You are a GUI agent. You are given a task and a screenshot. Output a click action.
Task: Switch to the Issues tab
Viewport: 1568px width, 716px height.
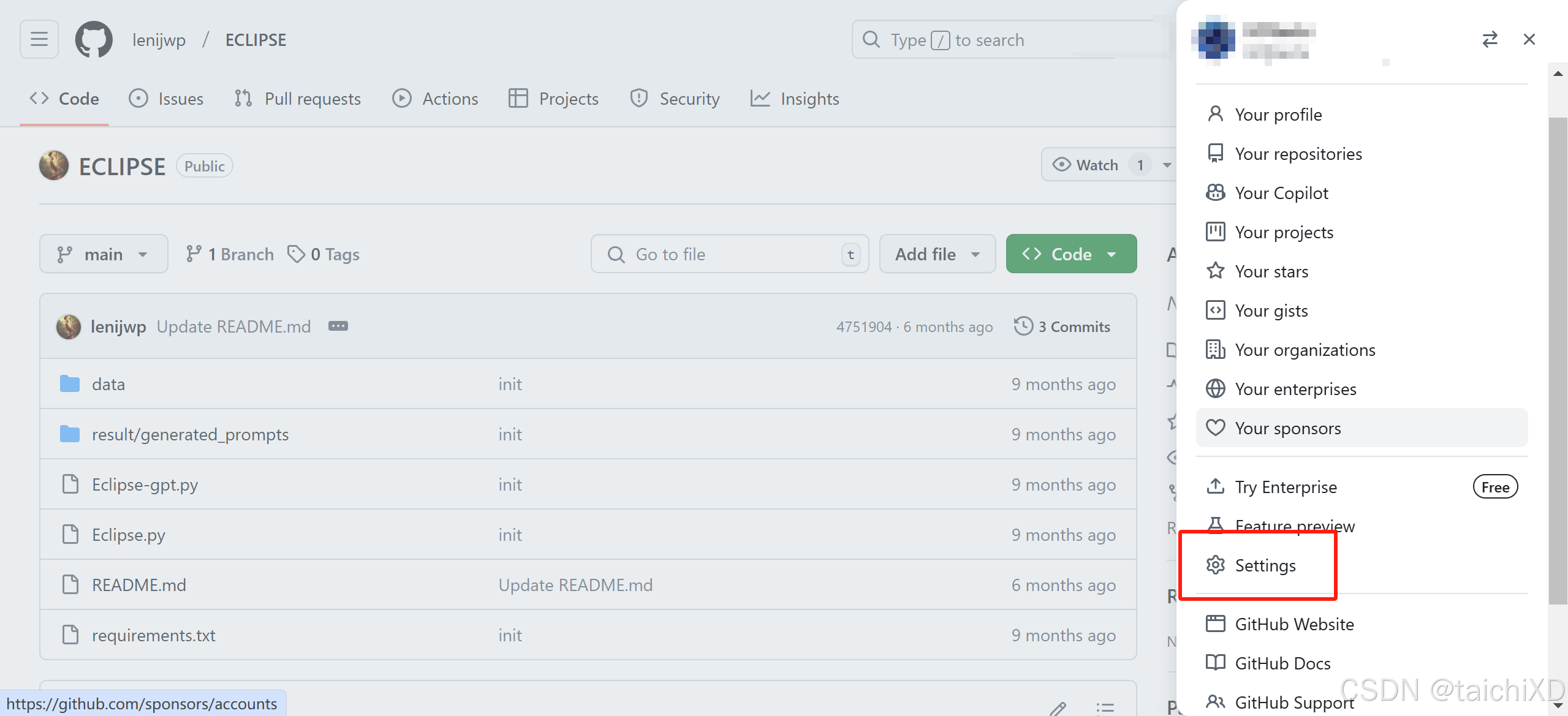(x=166, y=98)
